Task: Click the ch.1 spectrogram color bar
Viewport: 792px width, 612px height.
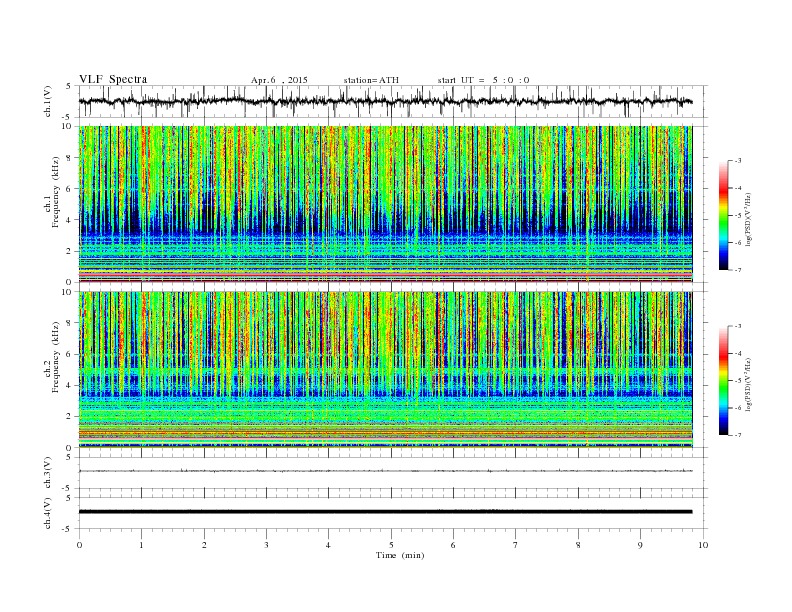Action: pyautogui.click(x=723, y=216)
